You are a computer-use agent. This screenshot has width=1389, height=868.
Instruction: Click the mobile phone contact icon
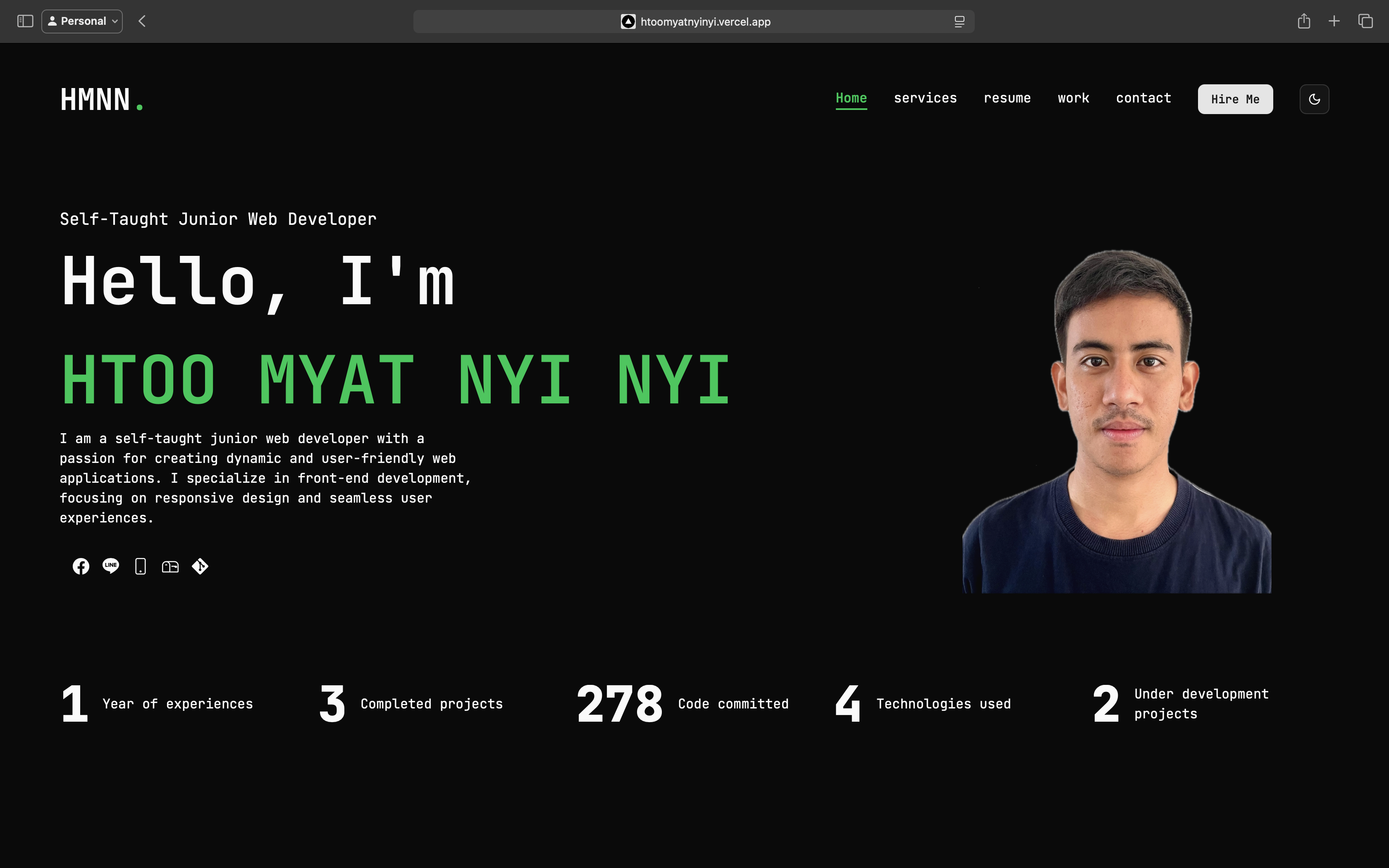[141, 566]
